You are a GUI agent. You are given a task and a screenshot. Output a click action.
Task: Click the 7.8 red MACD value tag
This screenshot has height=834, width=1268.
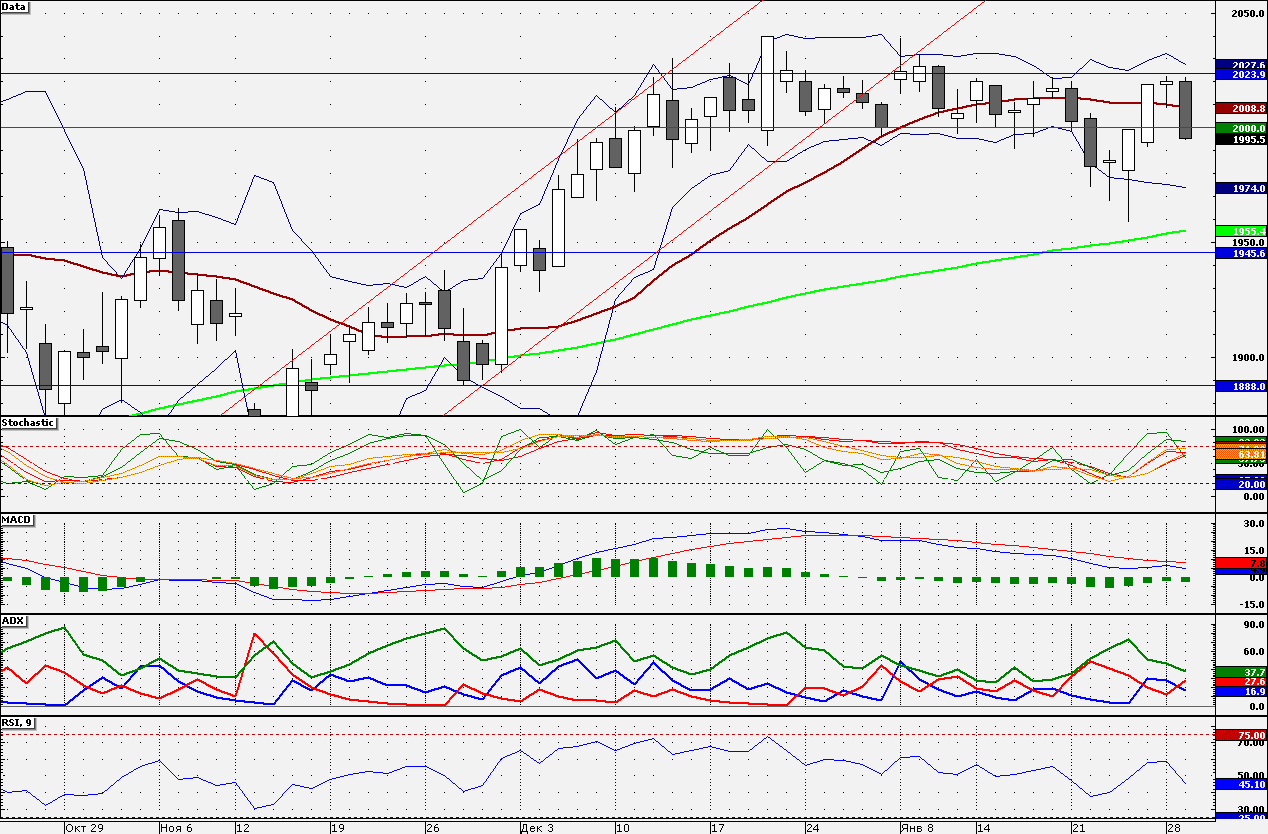(x=1241, y=564)
